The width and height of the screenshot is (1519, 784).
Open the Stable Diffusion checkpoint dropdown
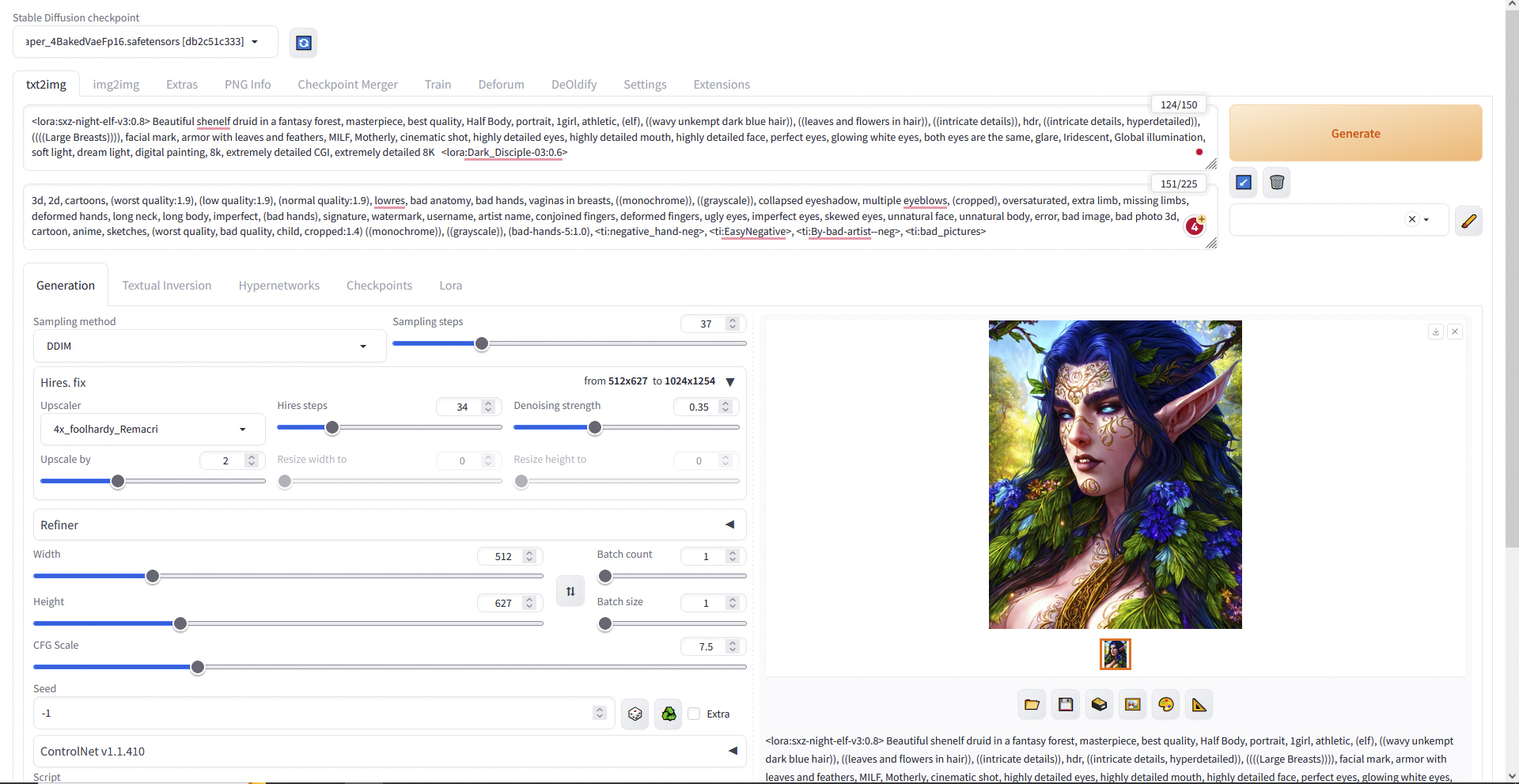[x=146, y=42]
